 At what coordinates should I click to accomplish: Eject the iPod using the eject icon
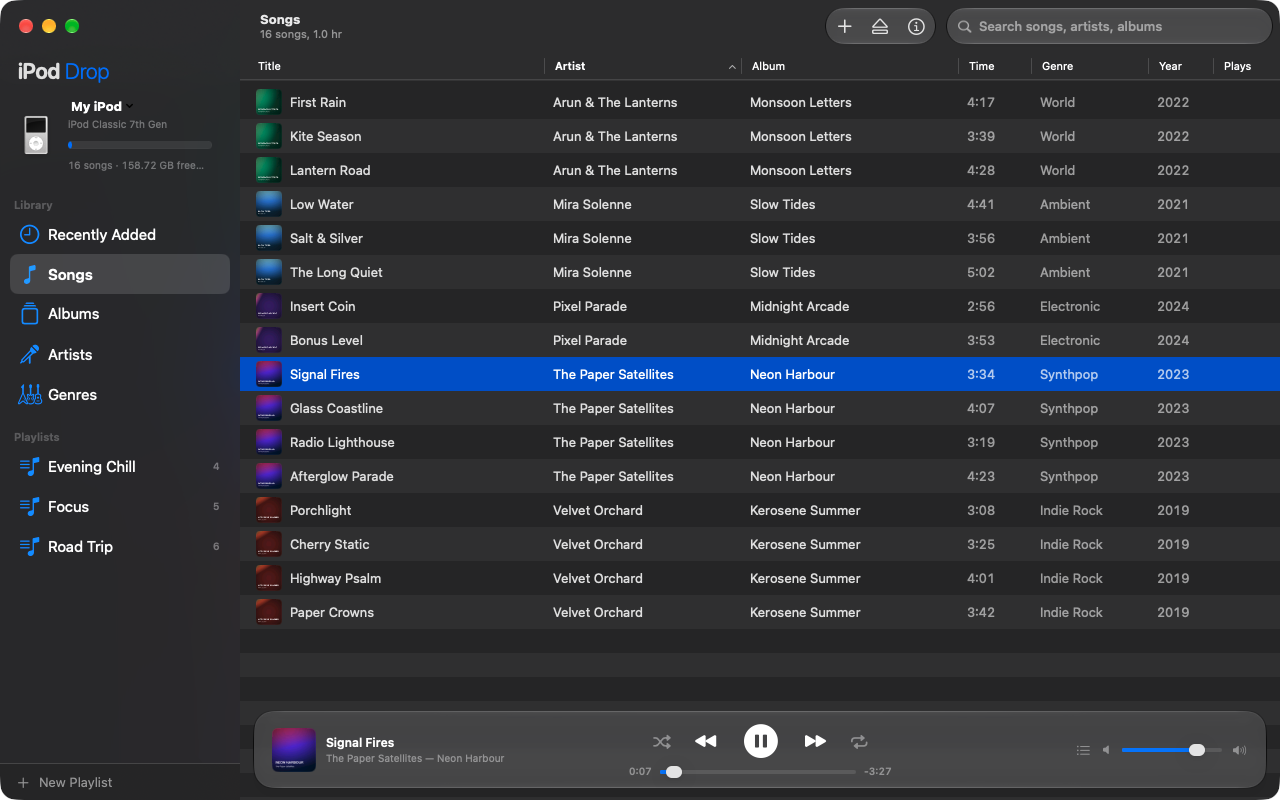pyautogui.click(x=880, y=27)
